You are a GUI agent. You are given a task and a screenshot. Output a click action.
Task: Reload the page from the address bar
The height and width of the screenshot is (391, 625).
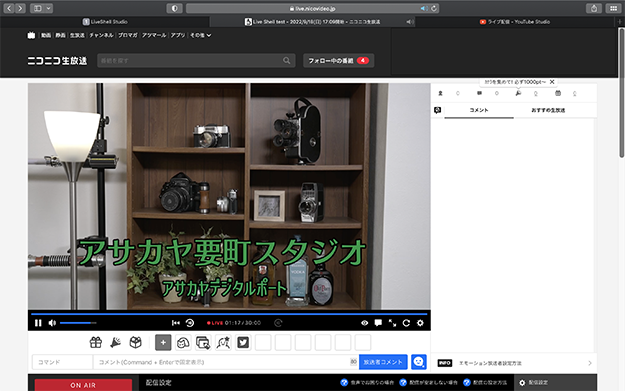coord(434,8)
